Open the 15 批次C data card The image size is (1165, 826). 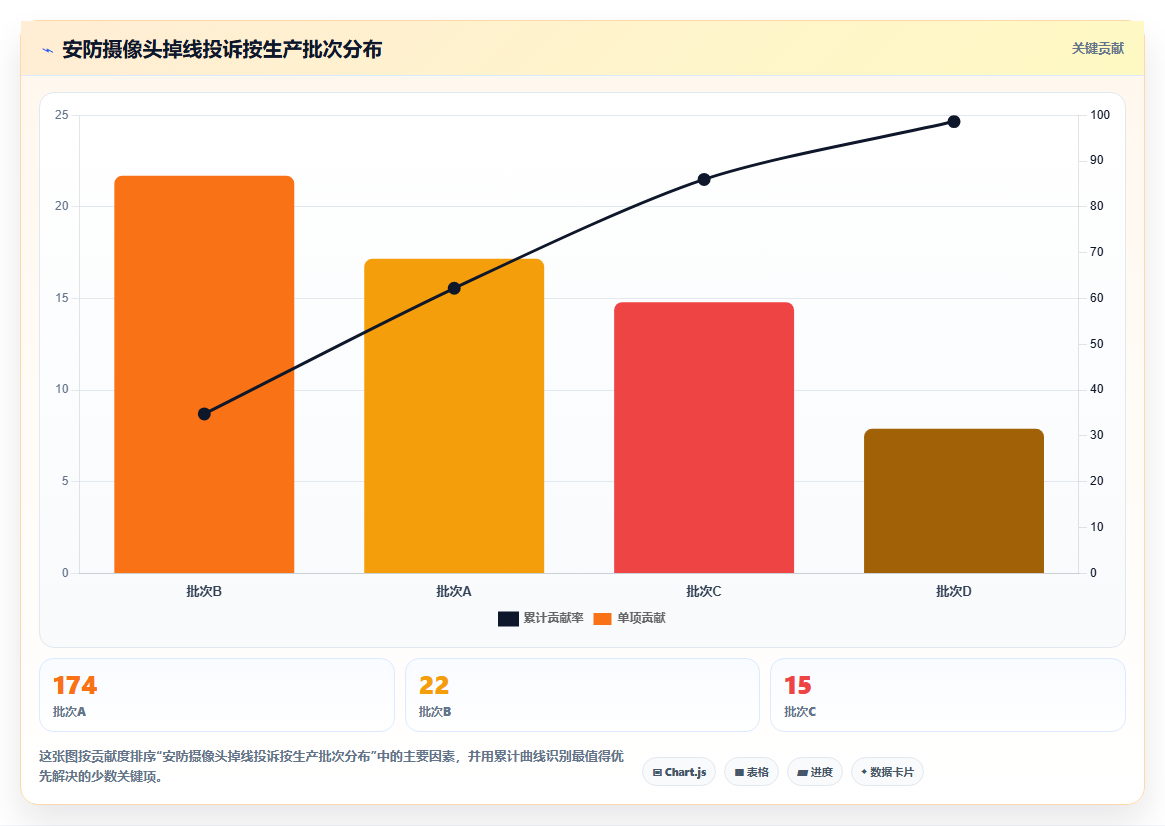point(948,695)
